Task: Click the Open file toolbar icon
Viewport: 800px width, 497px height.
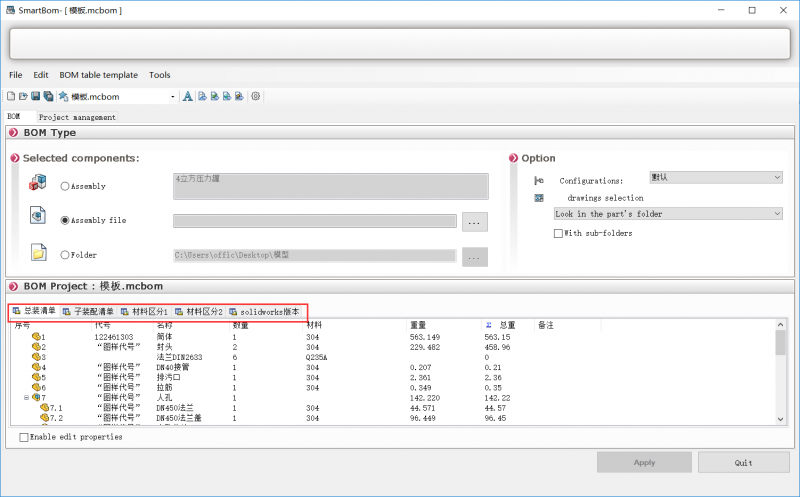Action: coord(23,96)
